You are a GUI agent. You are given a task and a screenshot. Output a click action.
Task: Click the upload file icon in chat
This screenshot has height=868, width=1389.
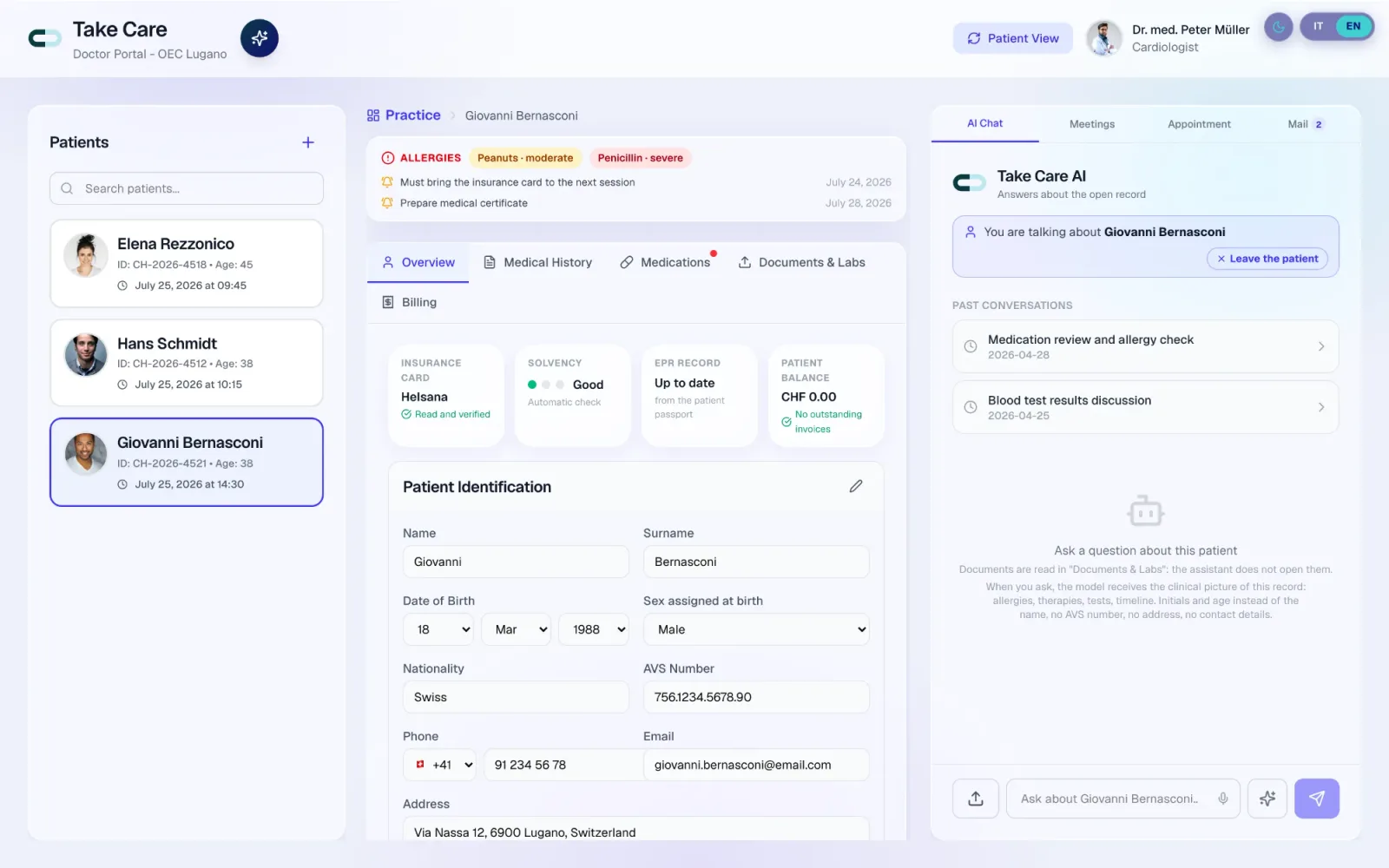(976, 799)
